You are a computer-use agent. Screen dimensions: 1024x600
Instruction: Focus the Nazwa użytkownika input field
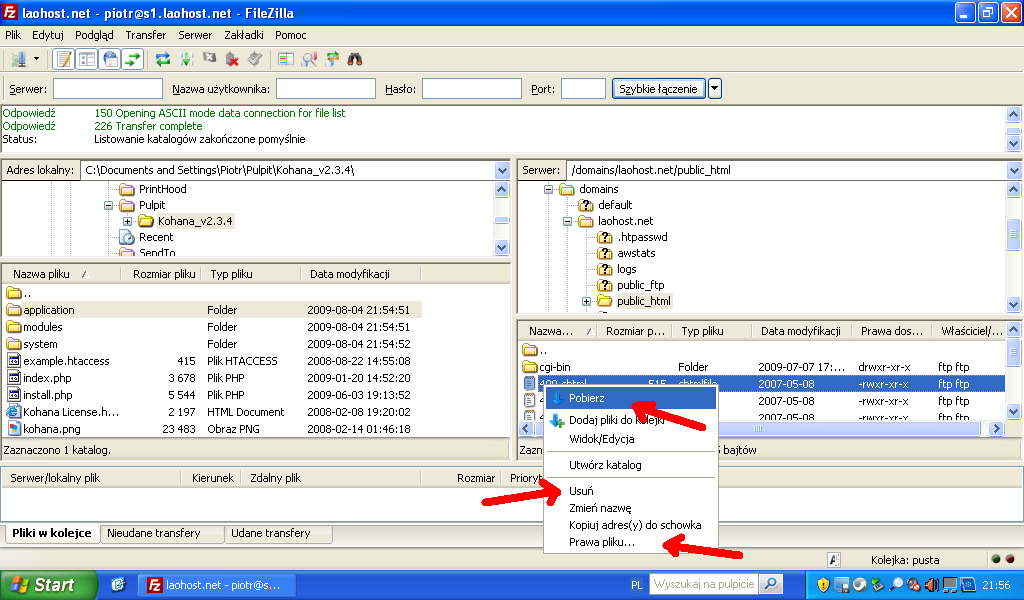(x=326, y=89)
